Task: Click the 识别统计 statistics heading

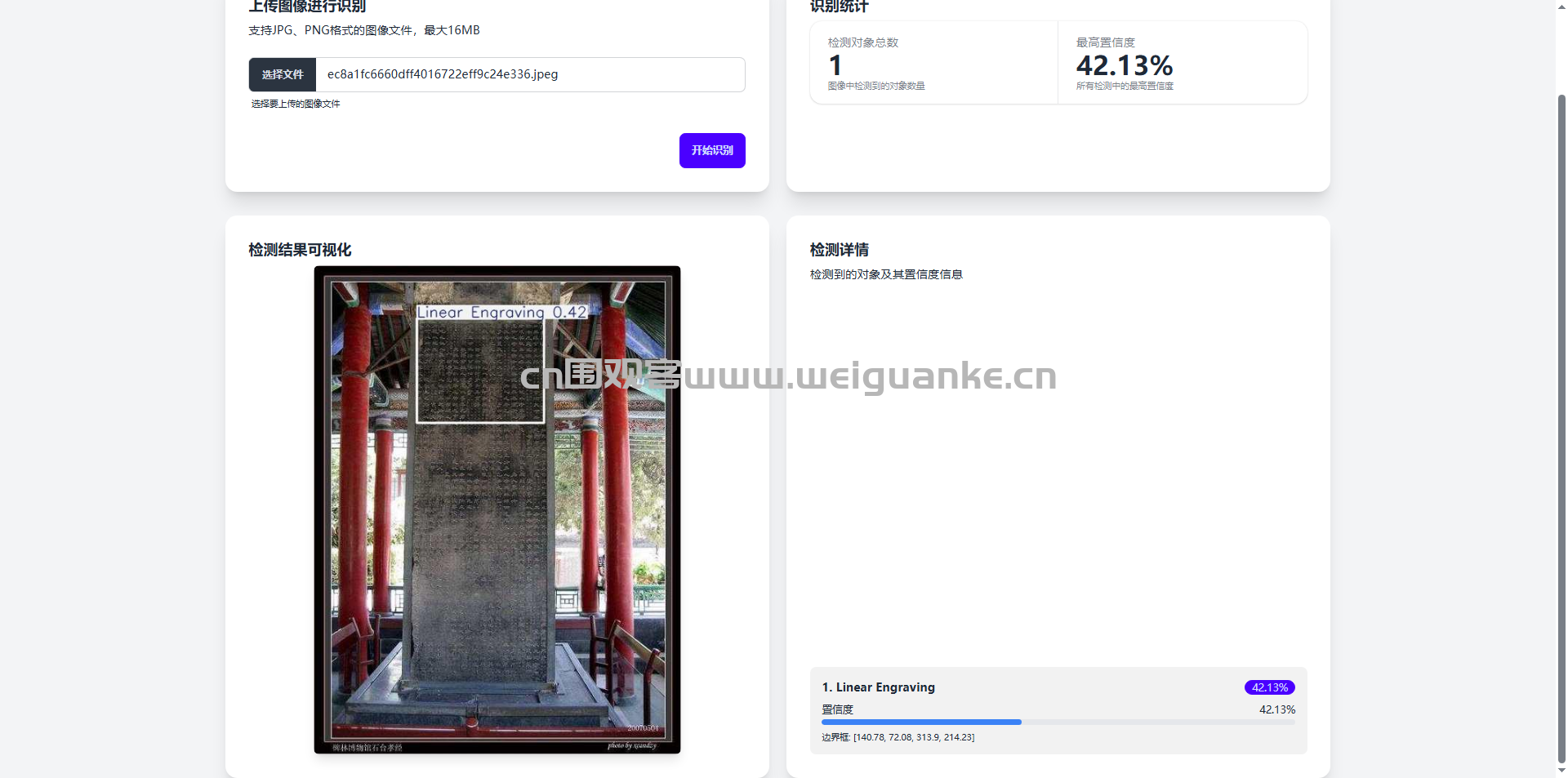Action: (839, 7)
